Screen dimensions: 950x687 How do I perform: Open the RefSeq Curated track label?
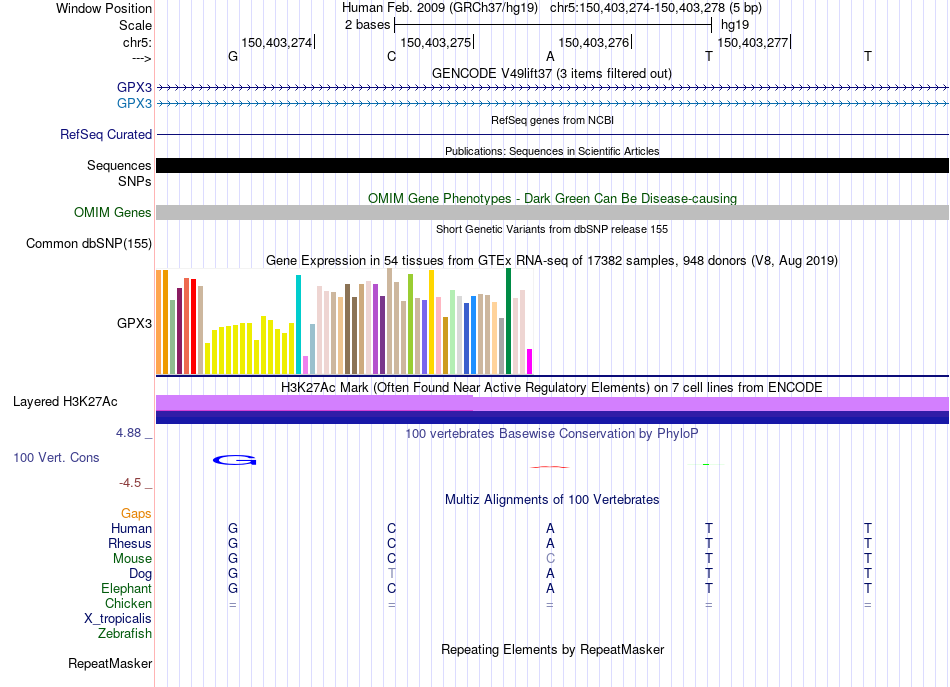coord(106,134)
